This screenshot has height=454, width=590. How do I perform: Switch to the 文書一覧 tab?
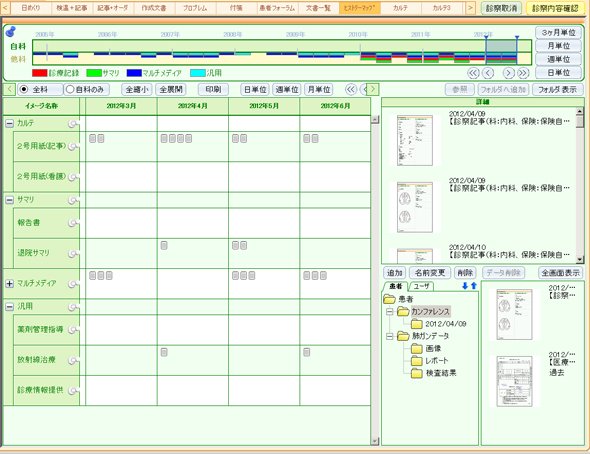click(x=318, y=8)
